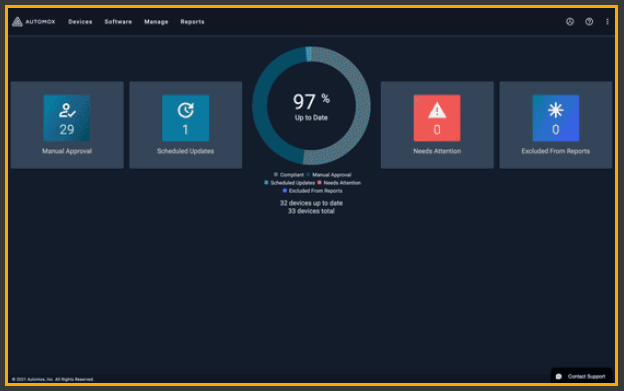
Task: Click the Contact Support chat bubble icon
Action: (559, 376)
